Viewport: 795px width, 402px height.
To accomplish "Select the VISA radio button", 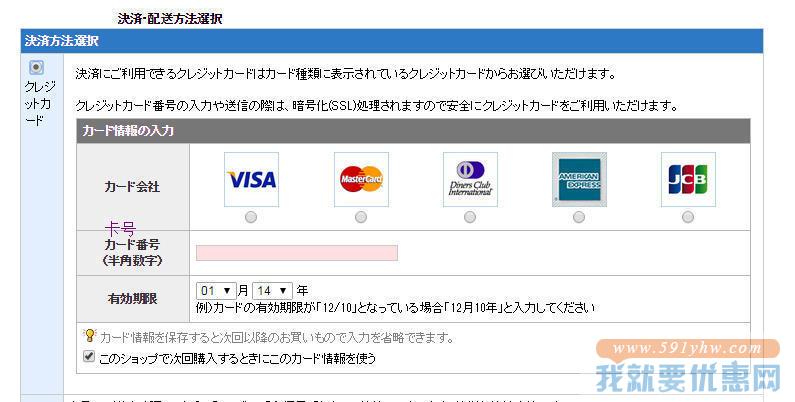I will click(251, 217).
